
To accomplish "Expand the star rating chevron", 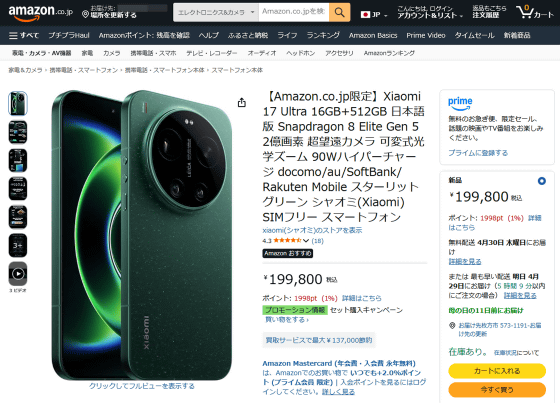I will (306, 241).
